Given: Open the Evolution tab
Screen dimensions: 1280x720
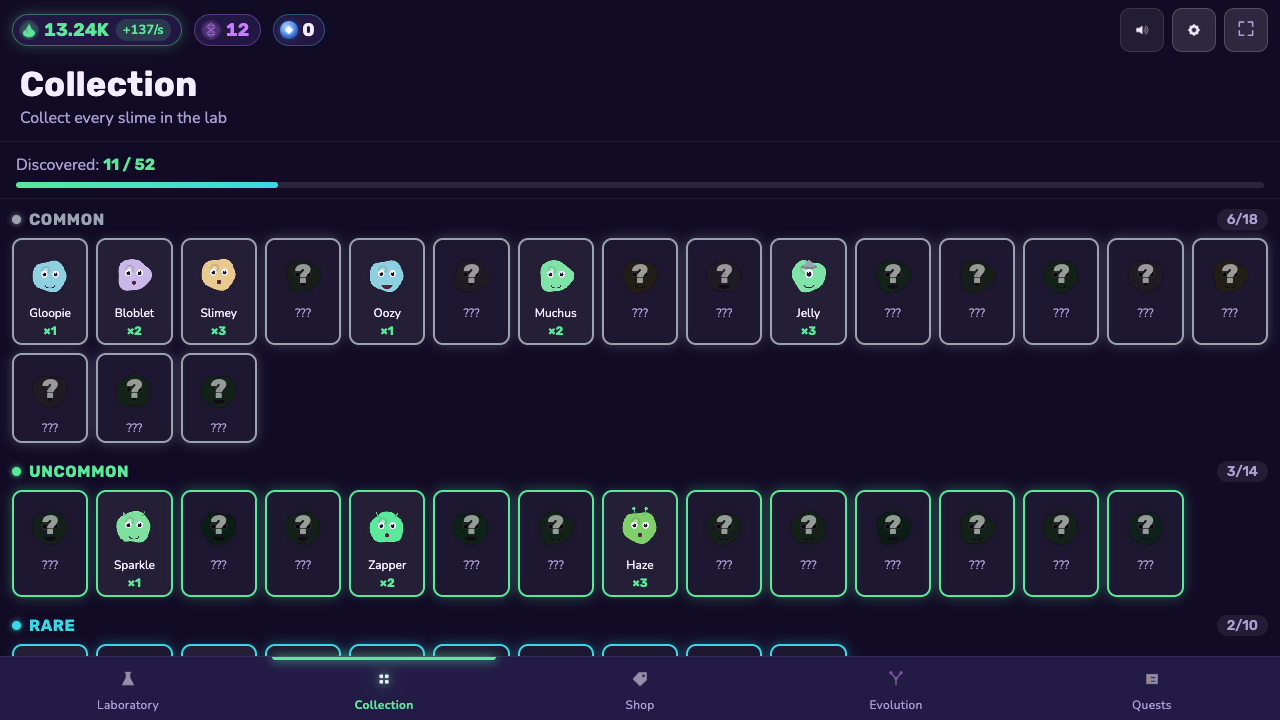Looking at the screenshot, I should pyautogui.click(x=896, y=690).
